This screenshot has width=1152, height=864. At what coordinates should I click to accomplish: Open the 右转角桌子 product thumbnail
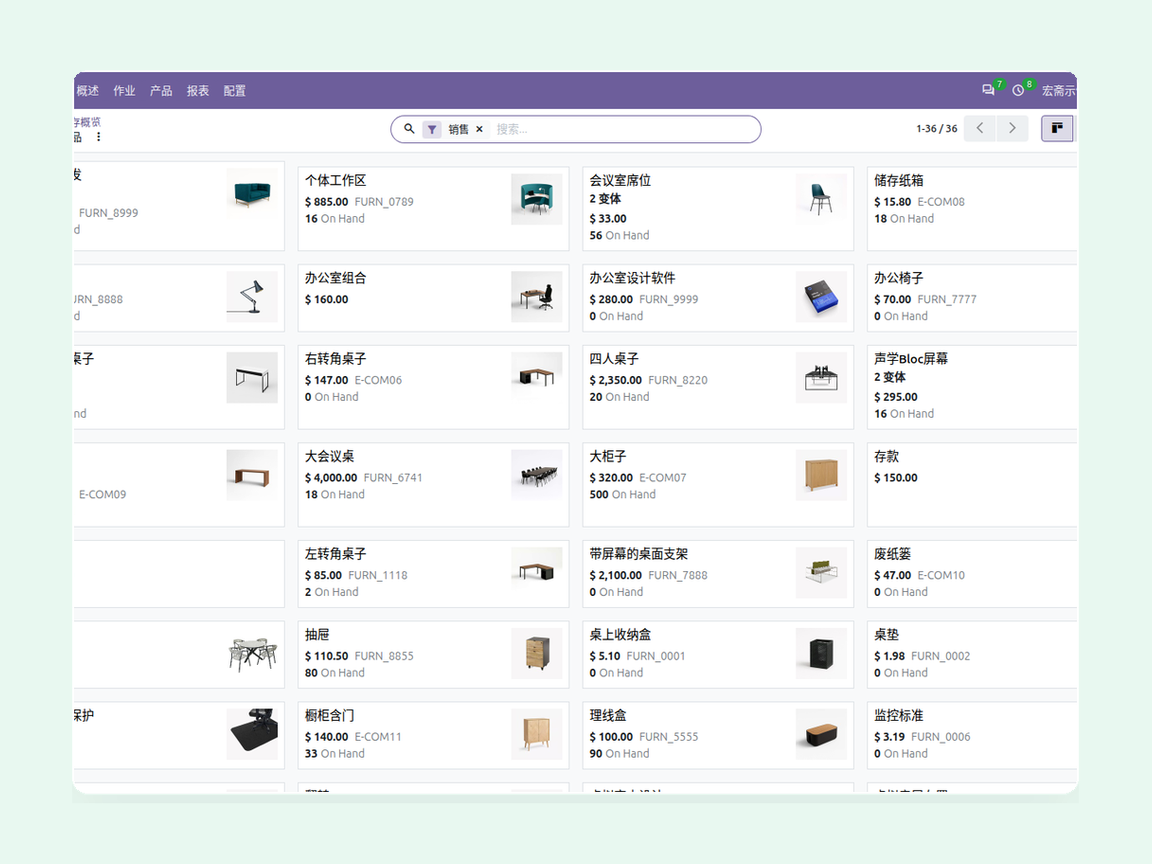(x=536, y=377)
